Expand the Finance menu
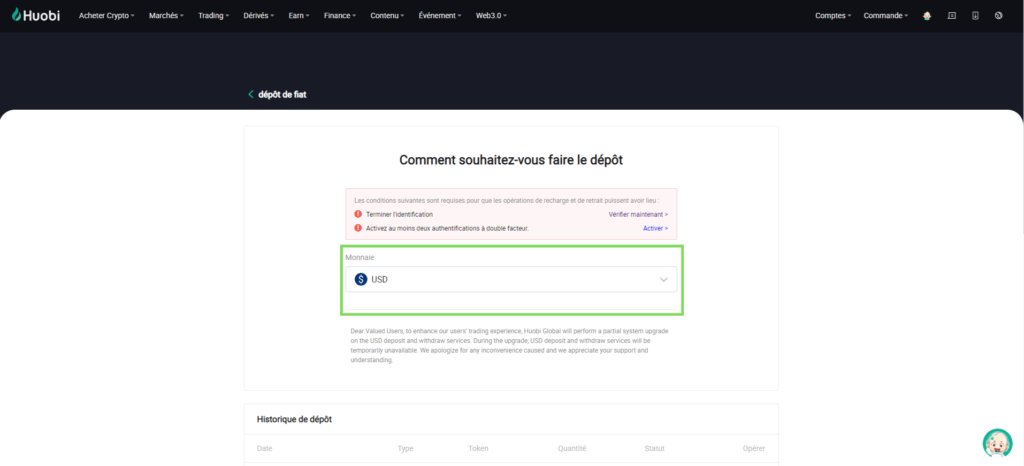1024x466 pixels. 340,16
